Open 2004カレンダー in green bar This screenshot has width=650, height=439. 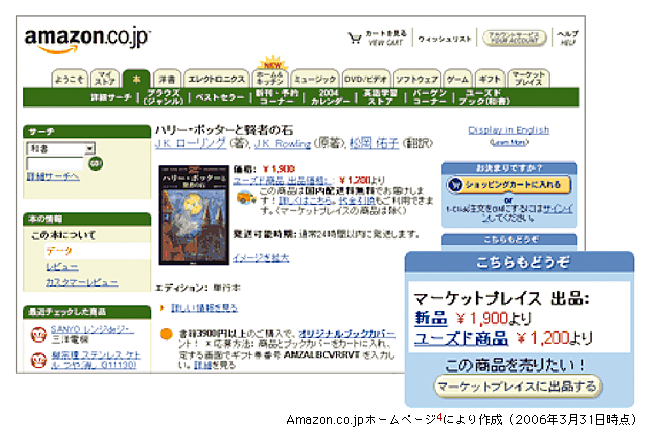[330, 97]
